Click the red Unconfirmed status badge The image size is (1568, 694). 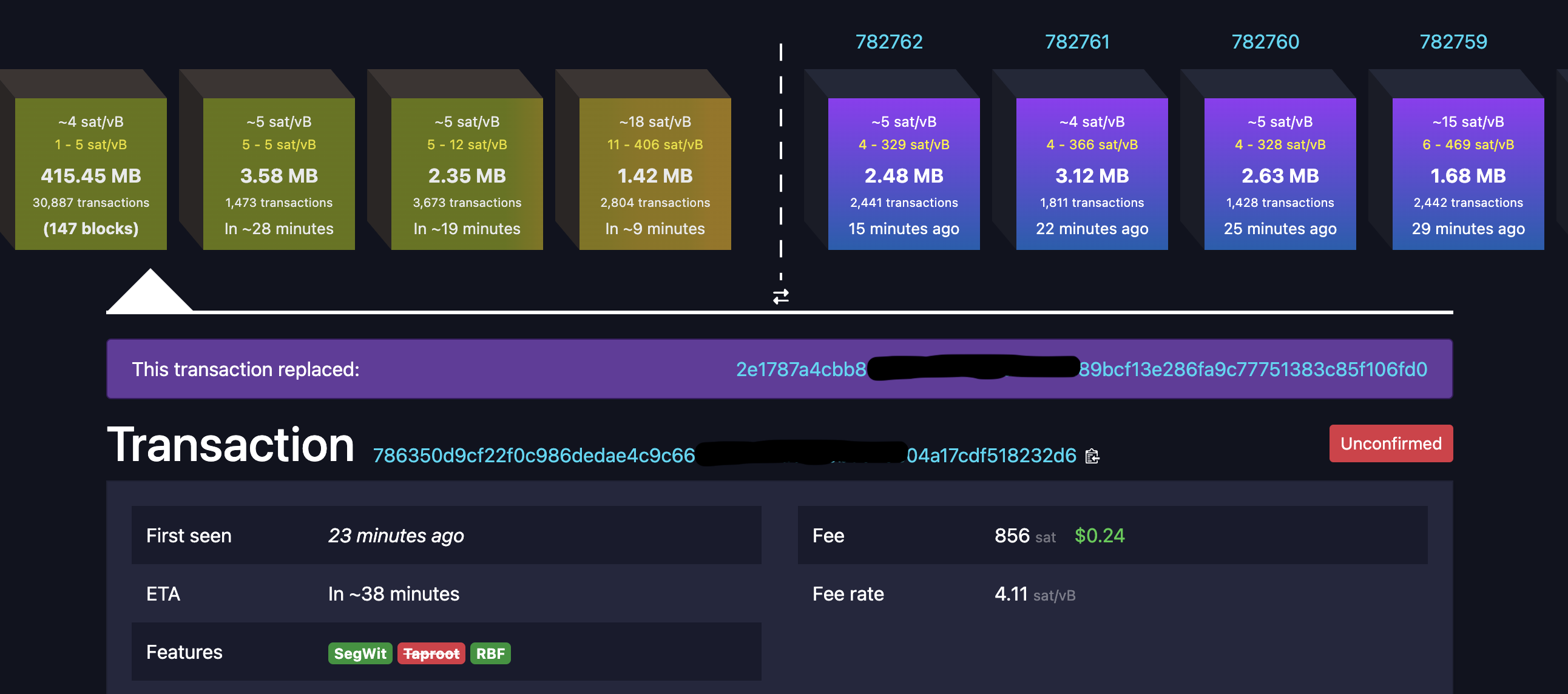pyautogui.click(x=1390, y=443)
